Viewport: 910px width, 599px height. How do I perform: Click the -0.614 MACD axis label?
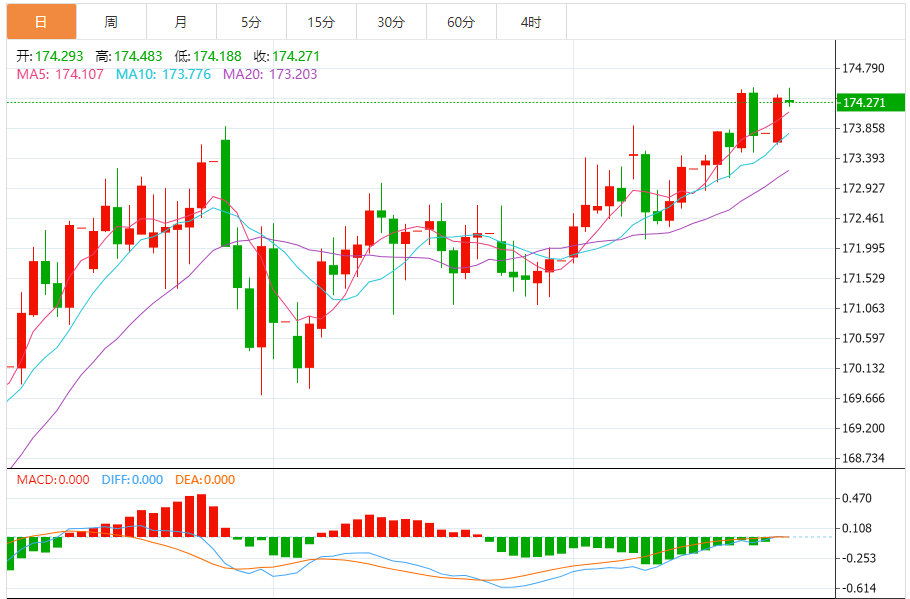(x=857, y=588)
